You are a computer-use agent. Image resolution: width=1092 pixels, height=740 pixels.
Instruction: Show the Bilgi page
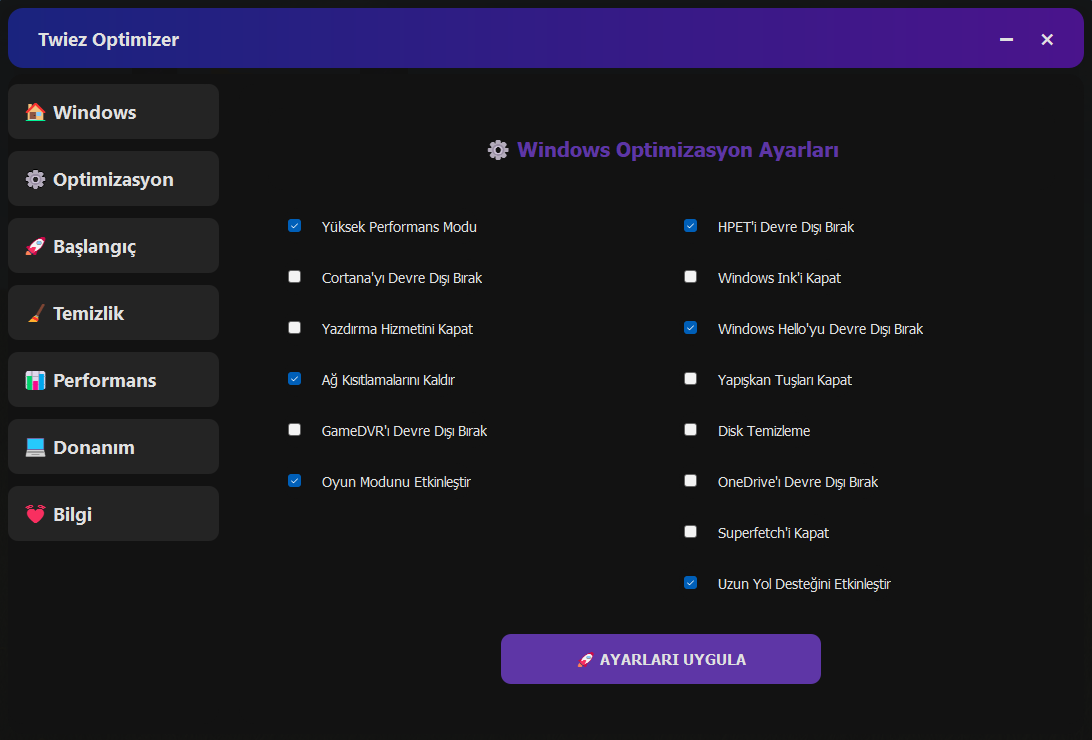click(x=114, y=513)
